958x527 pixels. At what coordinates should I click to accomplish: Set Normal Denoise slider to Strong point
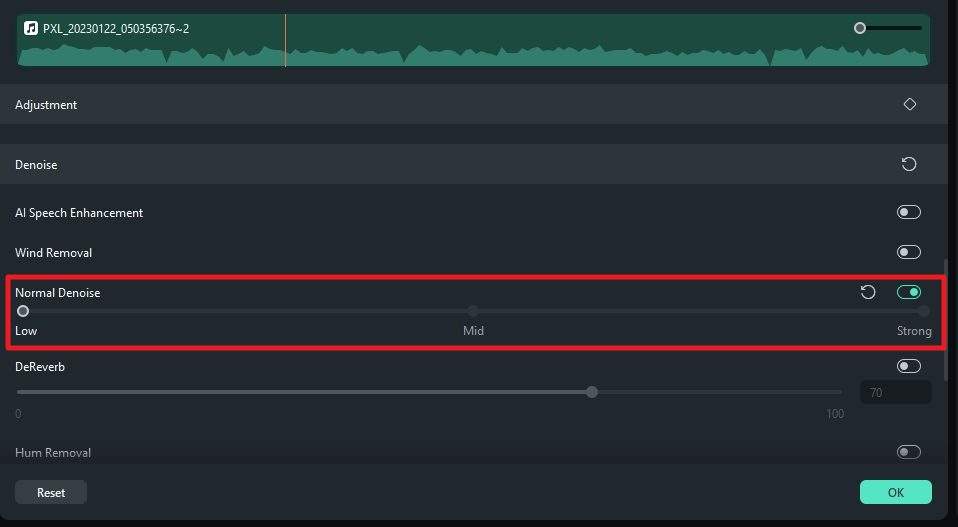tap(924, 311)
